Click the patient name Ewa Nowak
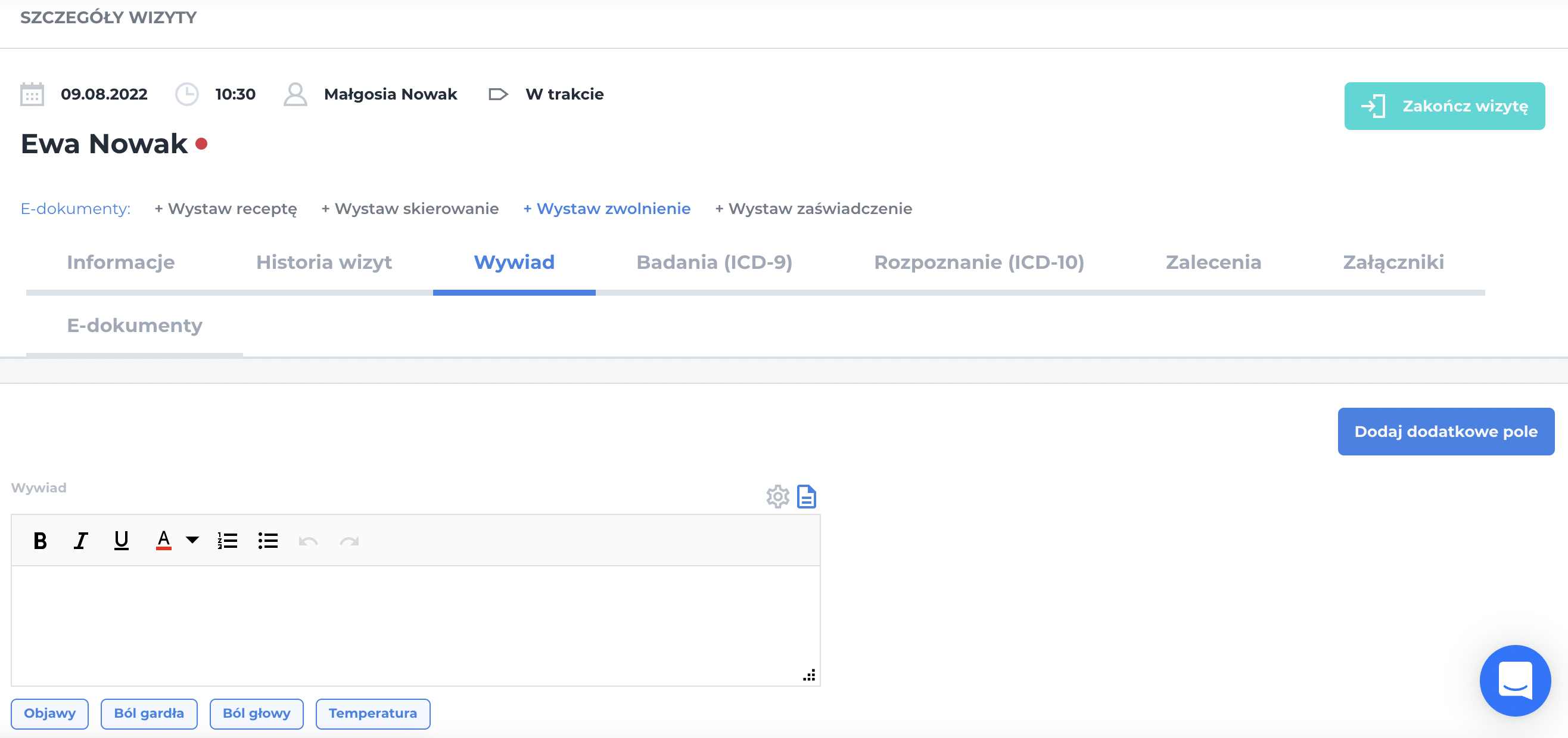The image size is (1568, 738). tap(104, 144)
